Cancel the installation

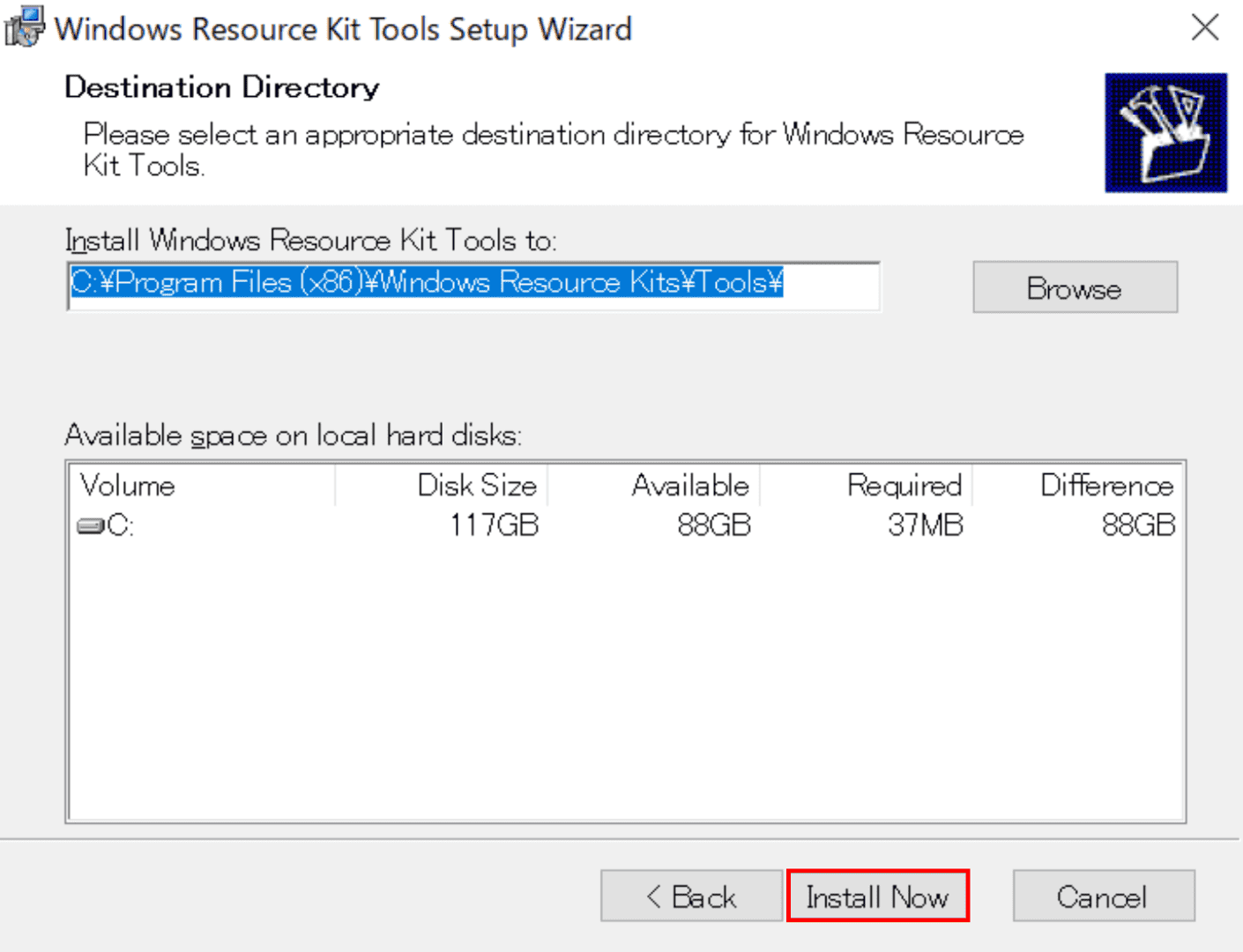click(1104, 896)
